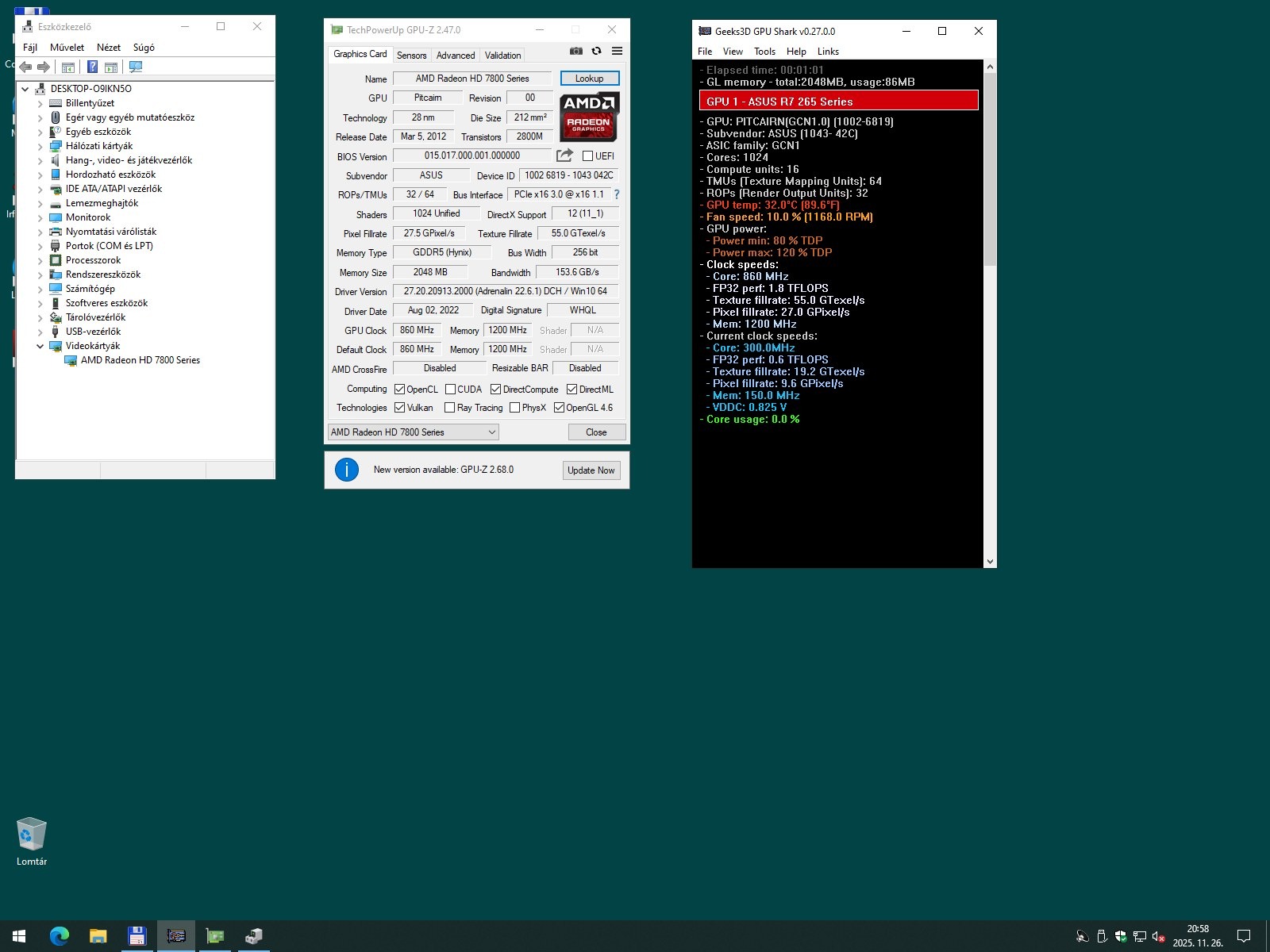Toggle the DirectML checkbox
Viewport: 1270px width, 952px height.
point(571,390)
